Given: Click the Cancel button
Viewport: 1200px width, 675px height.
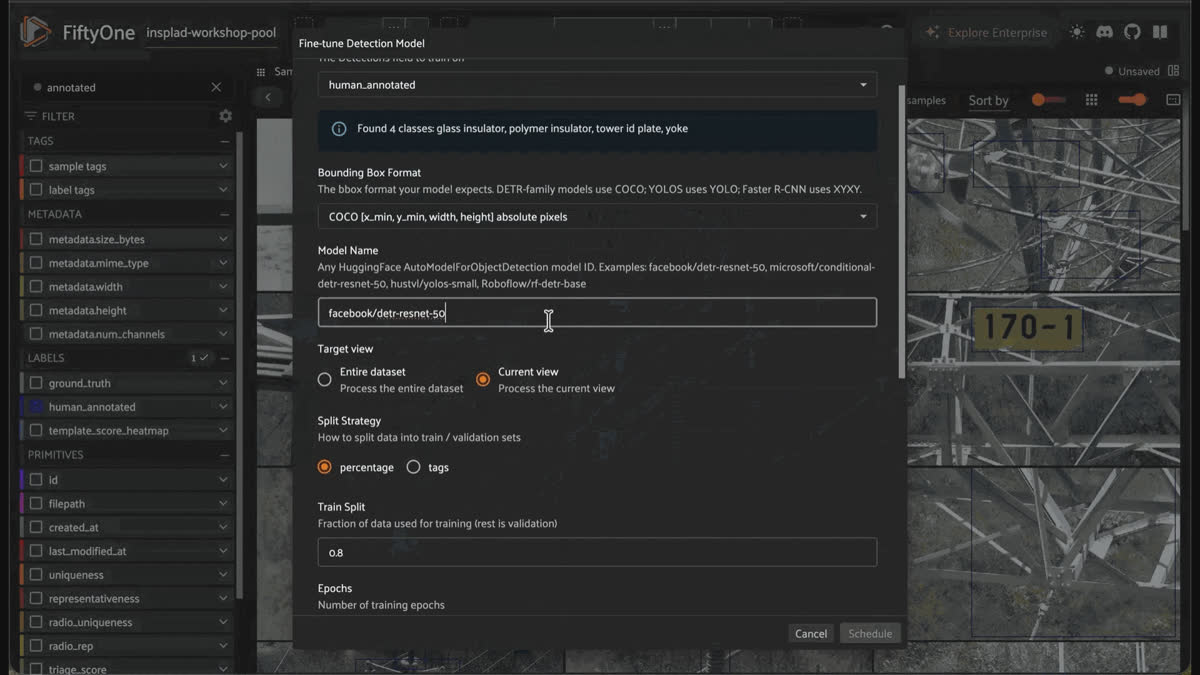Looking at the screenshot, I should click(811, 633).
